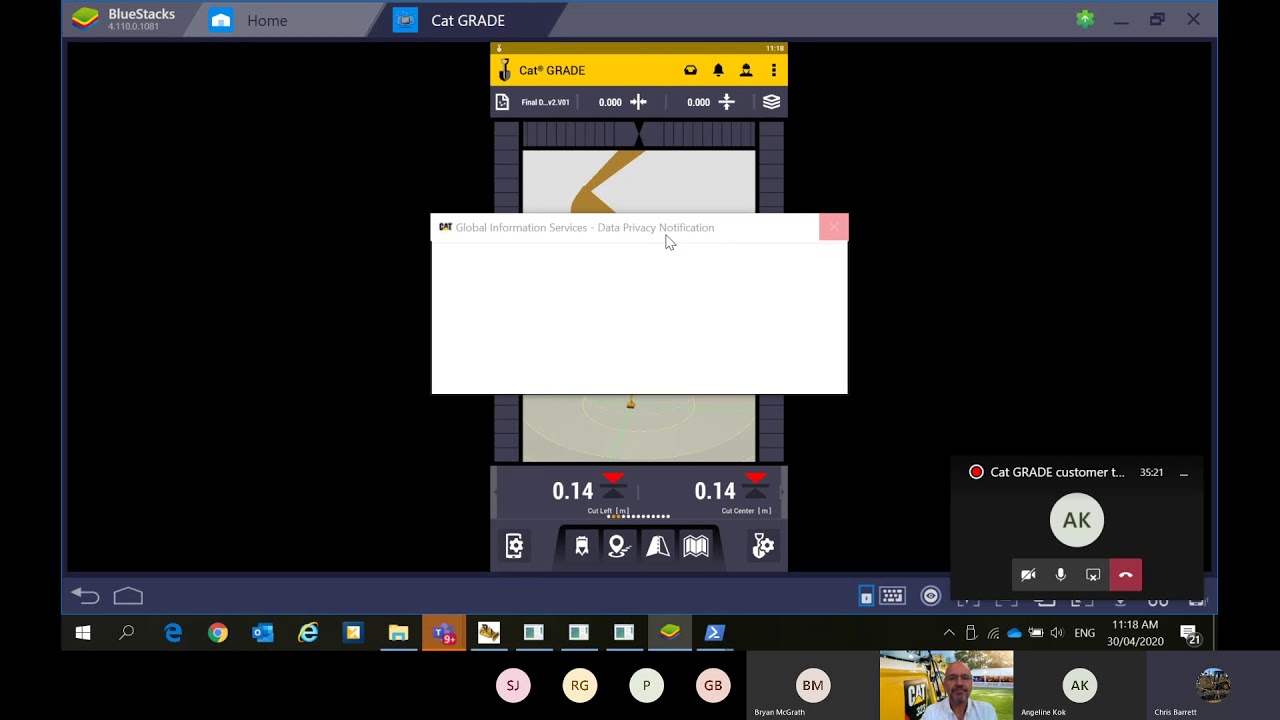Image resolution: width=1280 pixels, height=720 pixels.
Task: Switch ENG input language
Action: [1085, 633]
